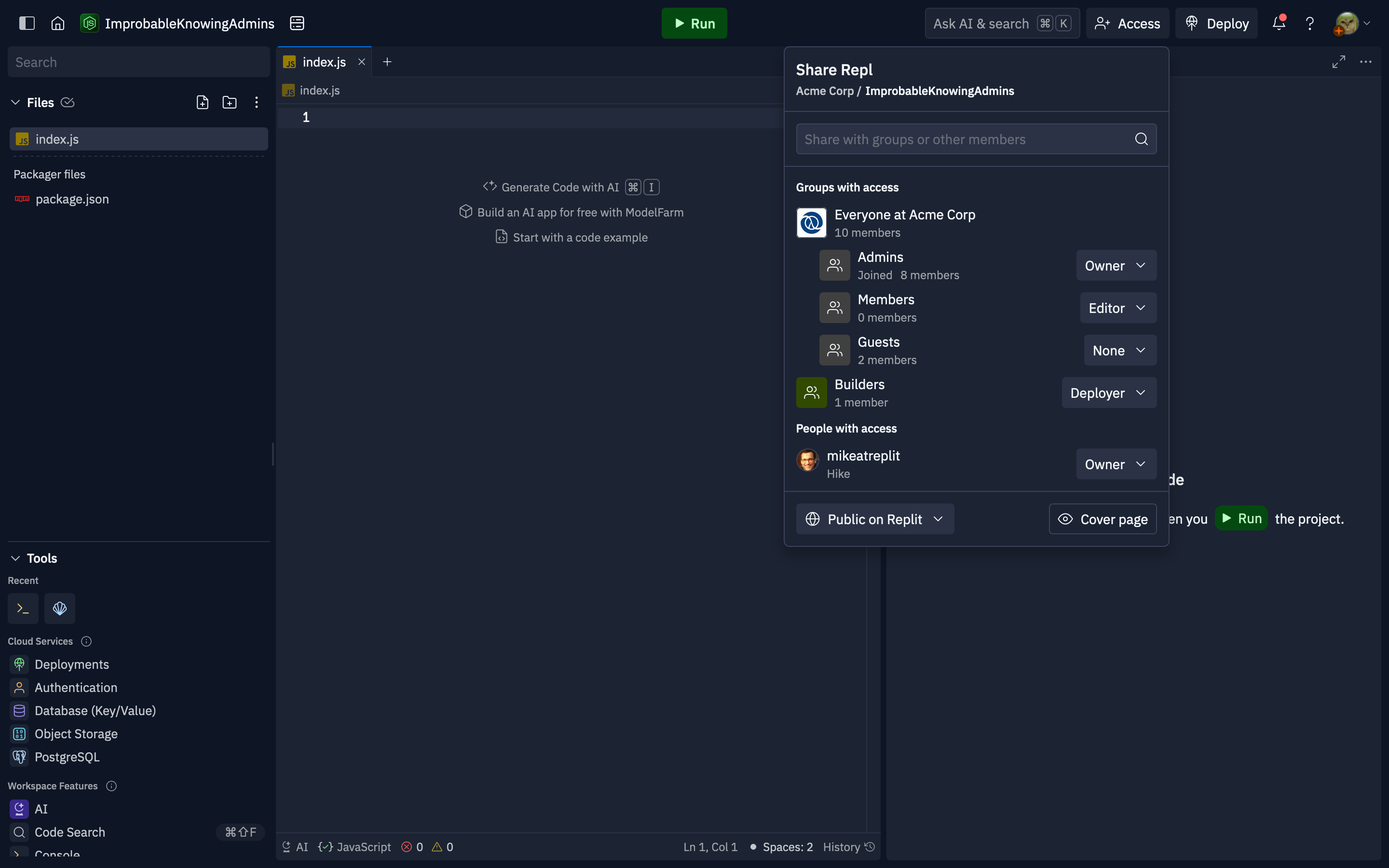Click mikeatreplit's avatar
The height and width of the screenshot is (868, 1389).
tap(807, 460)
